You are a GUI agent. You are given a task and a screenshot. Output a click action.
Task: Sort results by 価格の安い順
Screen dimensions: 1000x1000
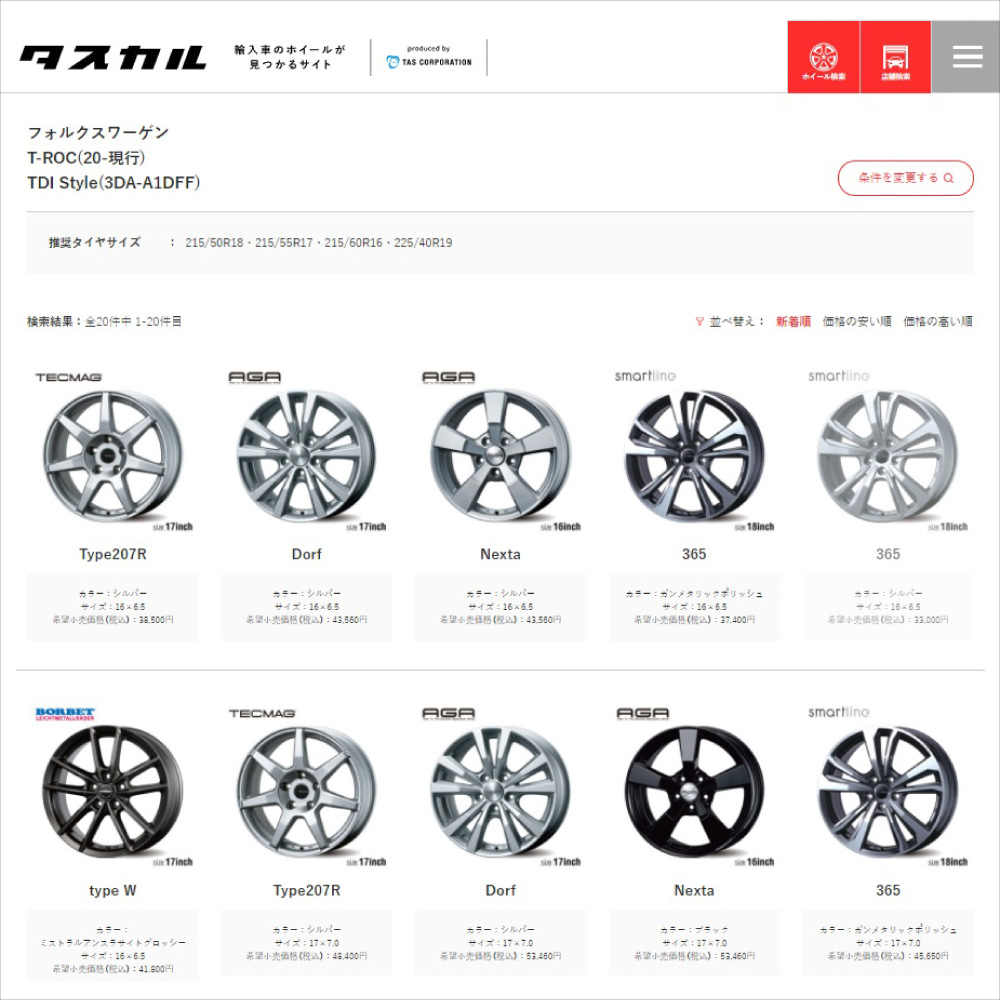(x=857, y=321)
